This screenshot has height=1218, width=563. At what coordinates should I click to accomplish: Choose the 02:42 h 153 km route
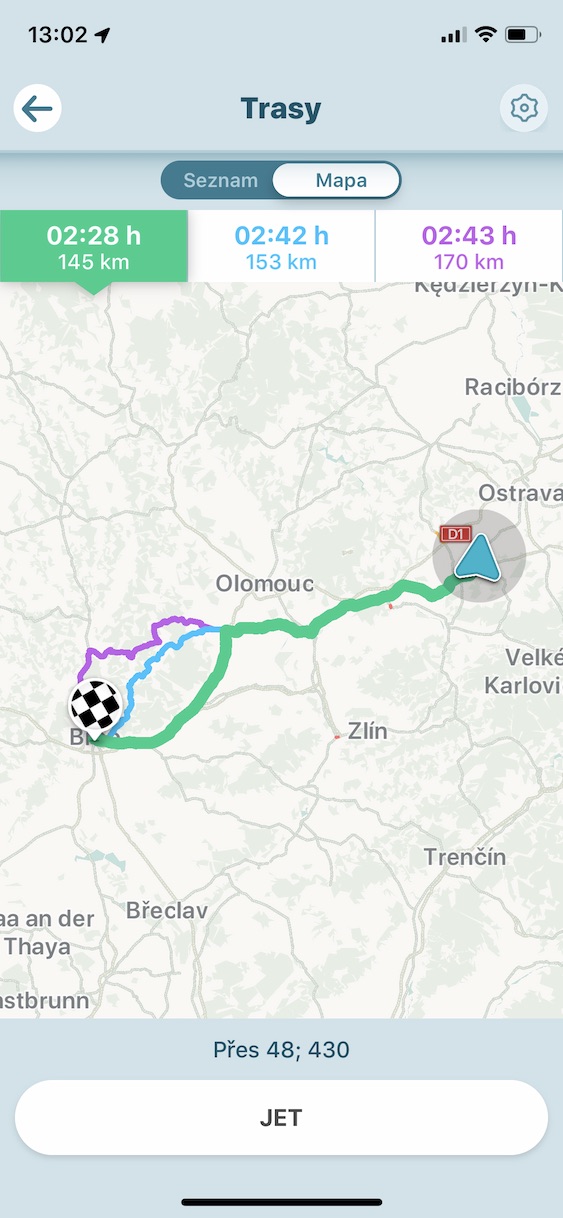point(281,246)
